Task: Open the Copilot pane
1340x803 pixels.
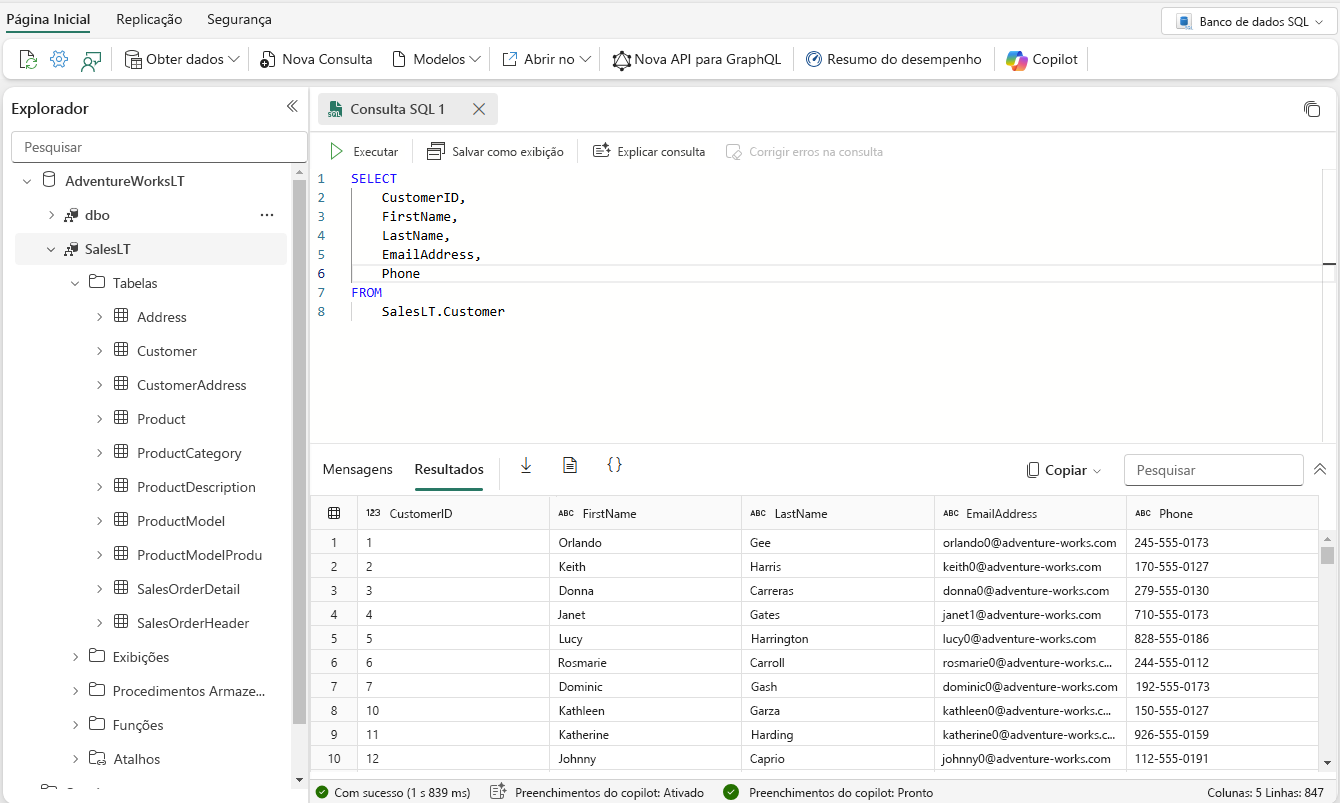Action: pyautogui.click(x=1042, y=60)
